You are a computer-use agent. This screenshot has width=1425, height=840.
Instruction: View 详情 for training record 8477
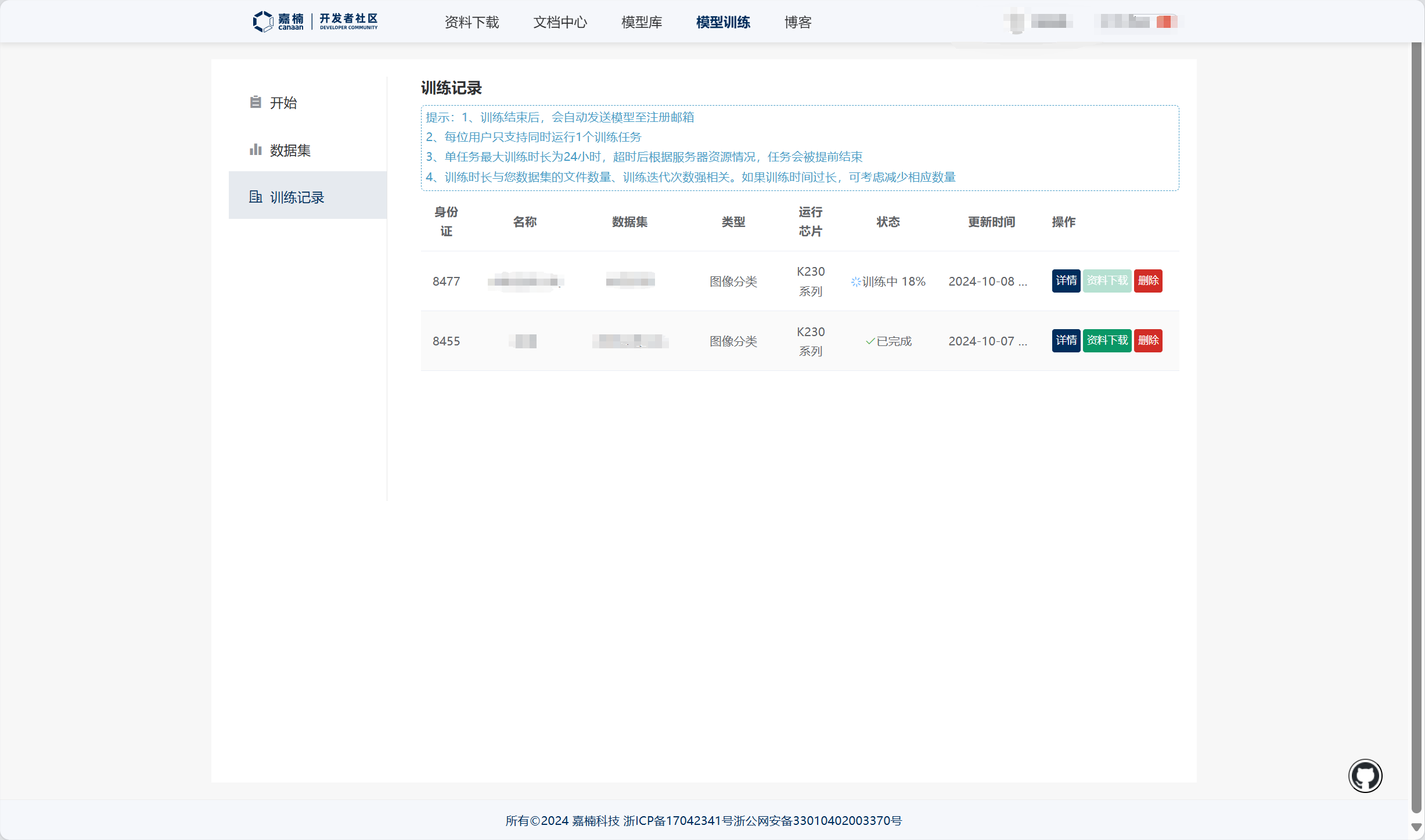pos(1066,281)
